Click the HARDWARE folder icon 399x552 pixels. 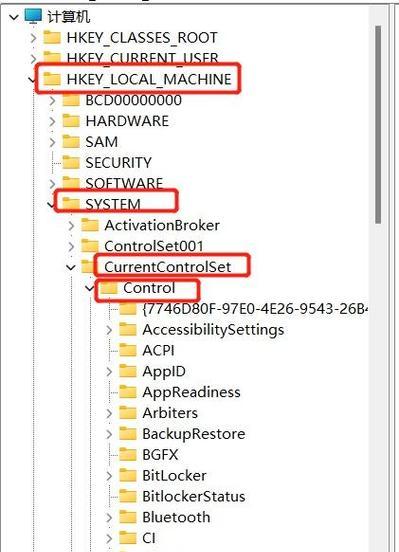(x=71, y=121)
